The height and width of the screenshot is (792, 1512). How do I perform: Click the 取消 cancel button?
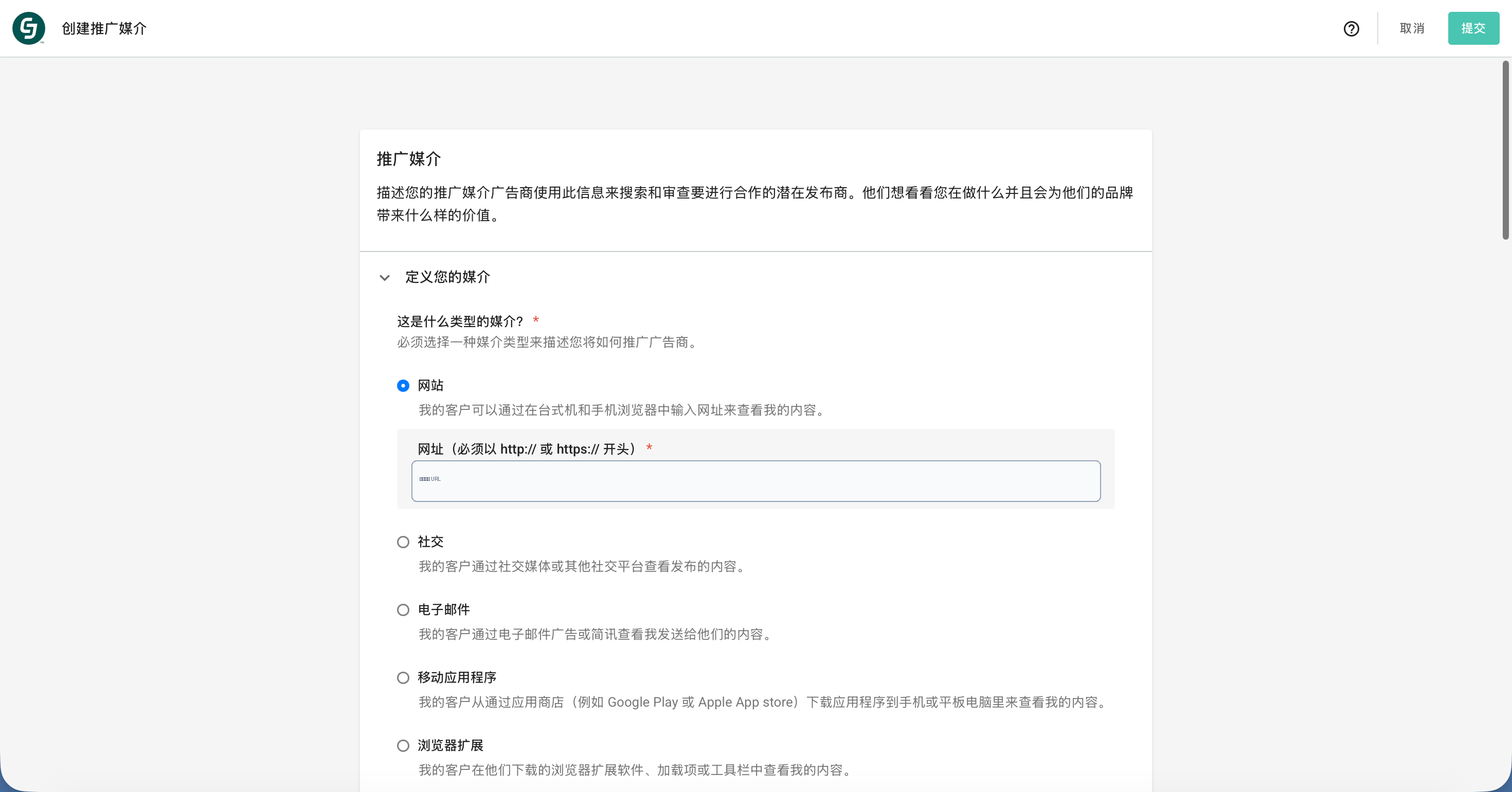coord(1412,28)
